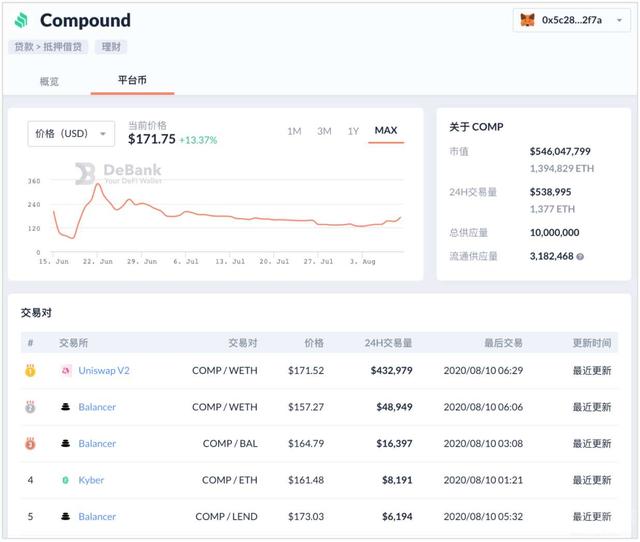Open the Balancer link for COMP / BAL
Screen dimensions: 640x542
tap(97, 443)
